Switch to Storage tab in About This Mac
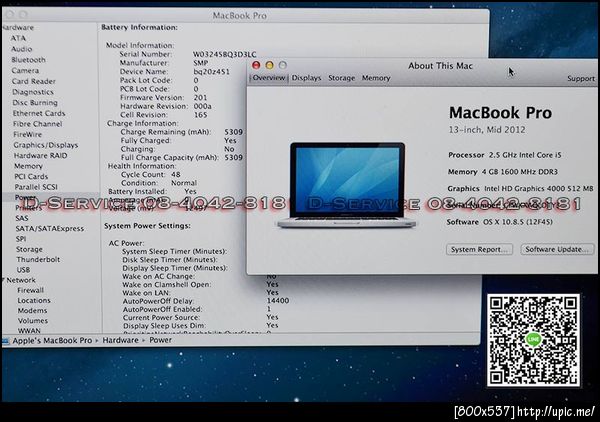This screenshot has height=422, width=600. point(341,78)
